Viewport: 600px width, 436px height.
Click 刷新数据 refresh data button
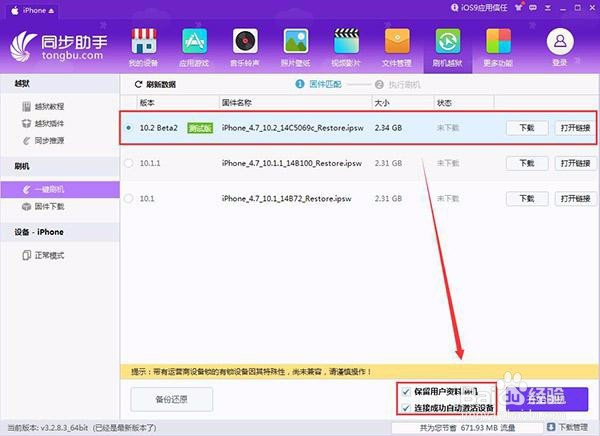pos(155,85)
